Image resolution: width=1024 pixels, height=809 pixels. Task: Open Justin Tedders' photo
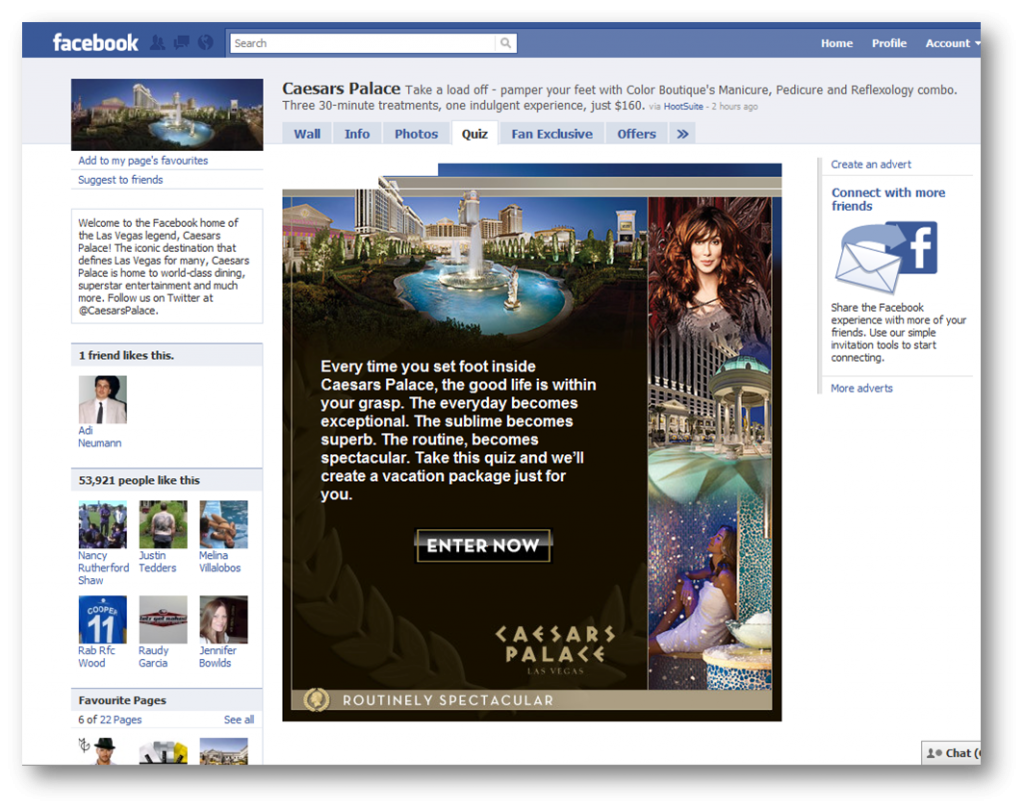pyautogui.click(x=163, y=524)
